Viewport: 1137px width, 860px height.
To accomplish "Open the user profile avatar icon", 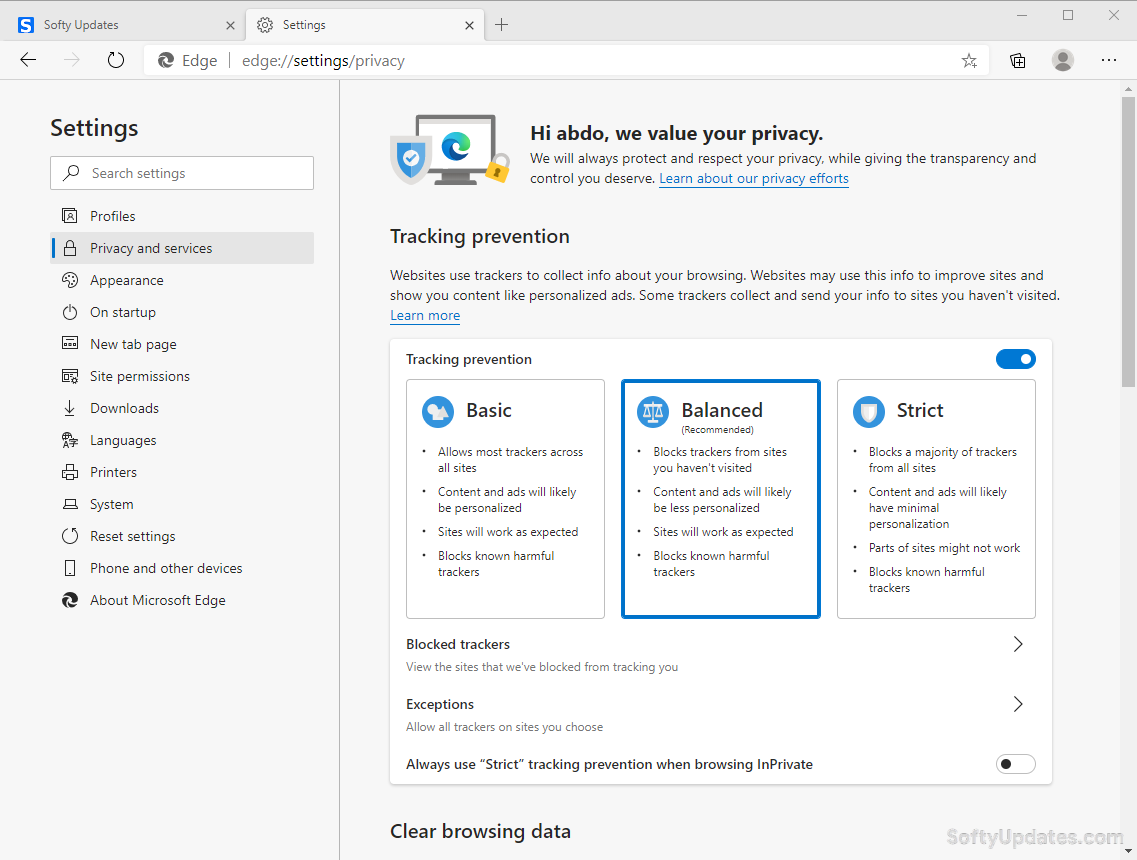I will (x=1062, y=60).
